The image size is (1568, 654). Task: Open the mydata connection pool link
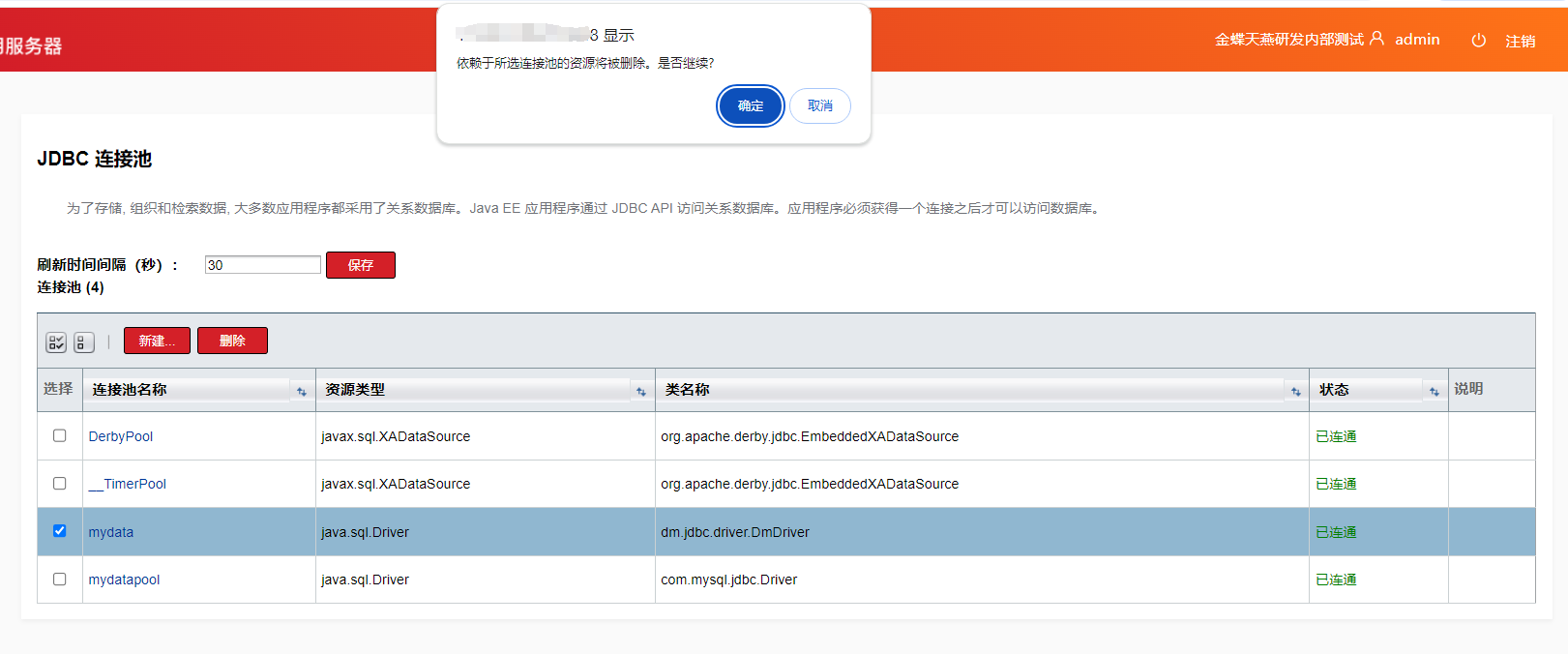tap(111, 532)
